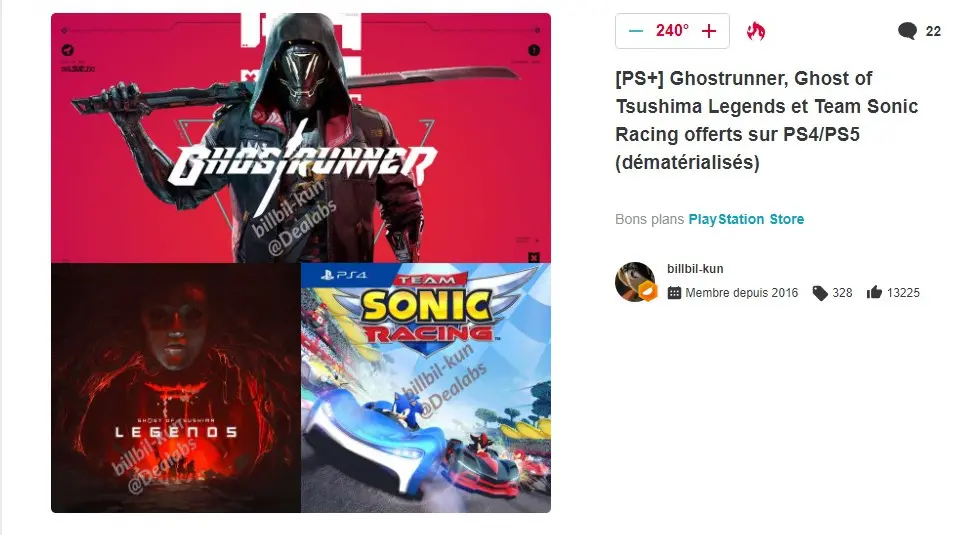Click the 13225 likes count
This screenshot has width=957, height=535.
coord(903,293)
